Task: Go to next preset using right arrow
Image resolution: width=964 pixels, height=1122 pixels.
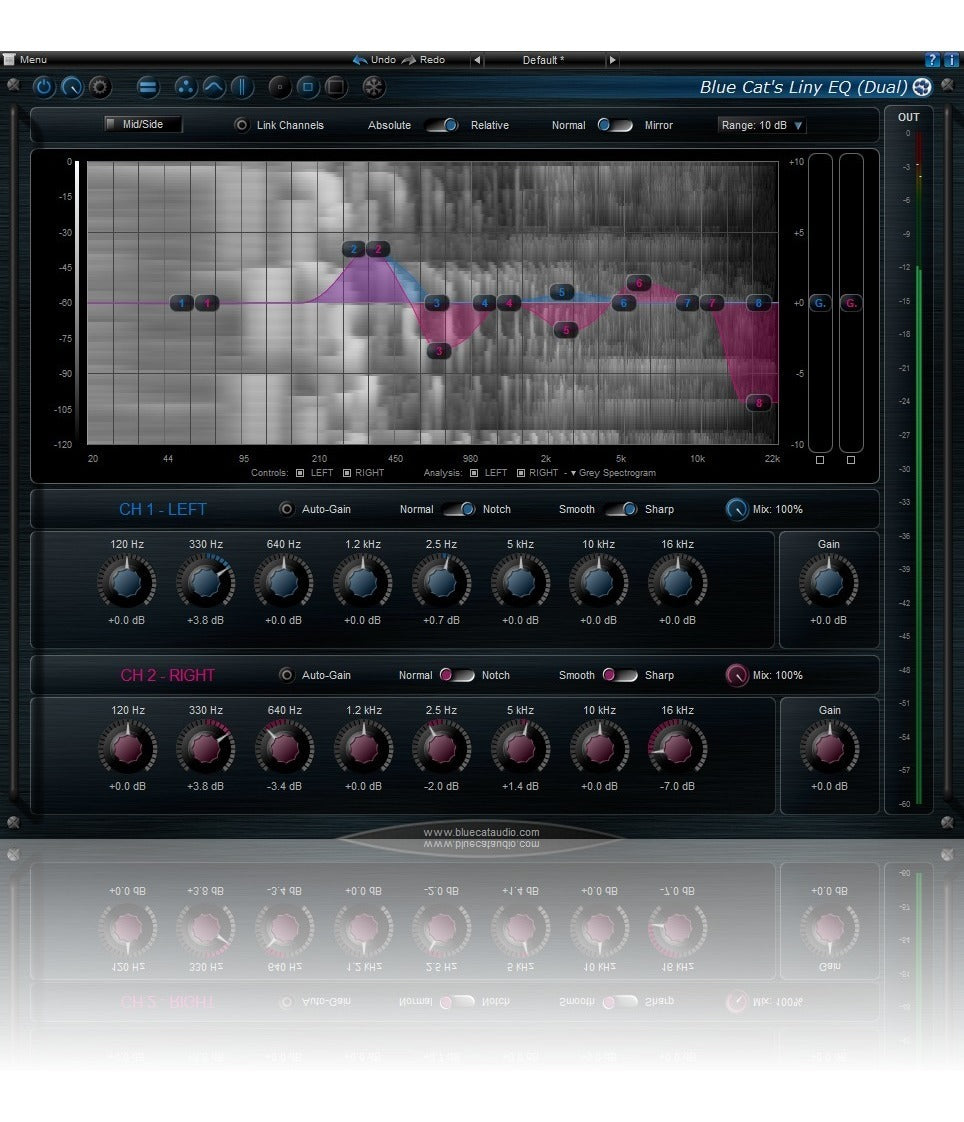Action: tap(612, 60)
